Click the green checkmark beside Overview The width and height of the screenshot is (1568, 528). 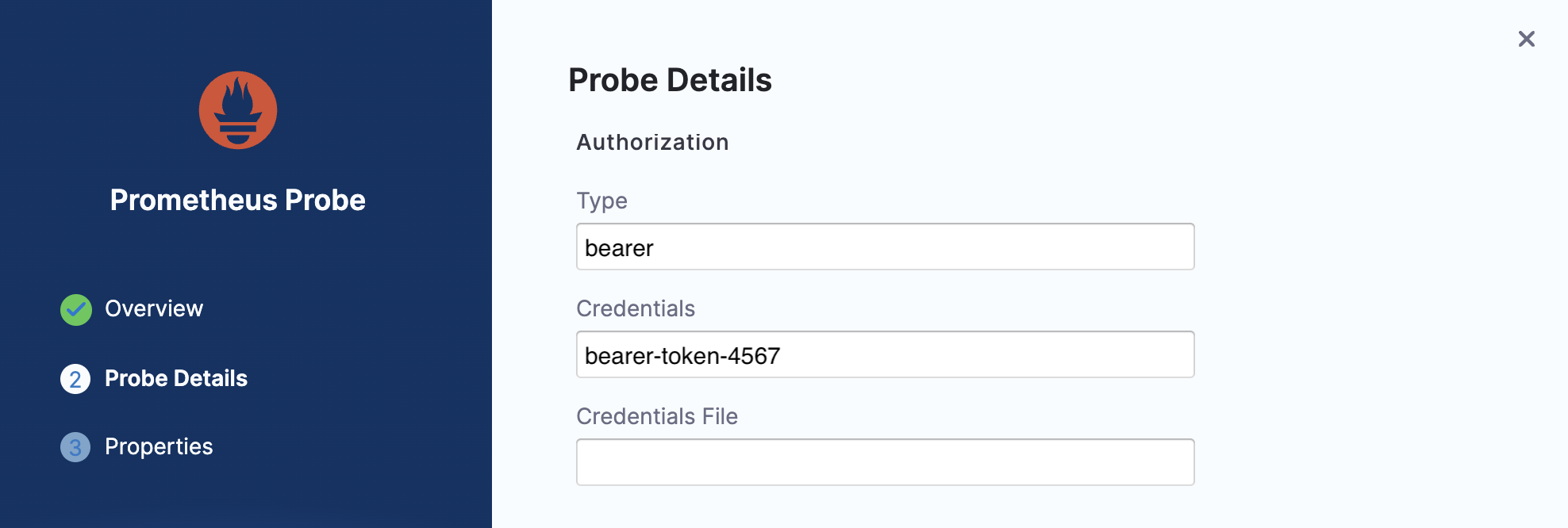76,310
